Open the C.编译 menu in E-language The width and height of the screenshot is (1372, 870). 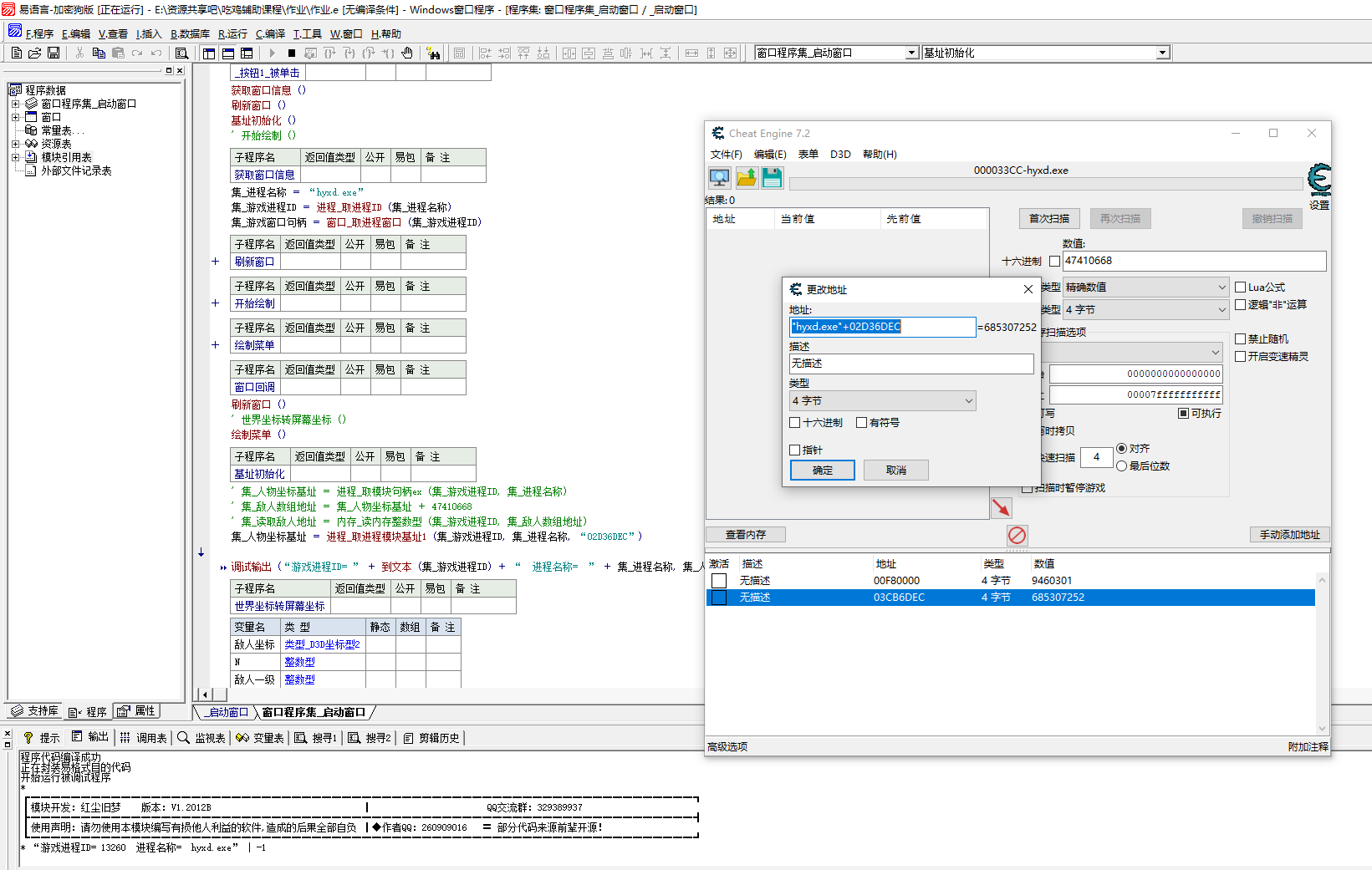(270, 34)
